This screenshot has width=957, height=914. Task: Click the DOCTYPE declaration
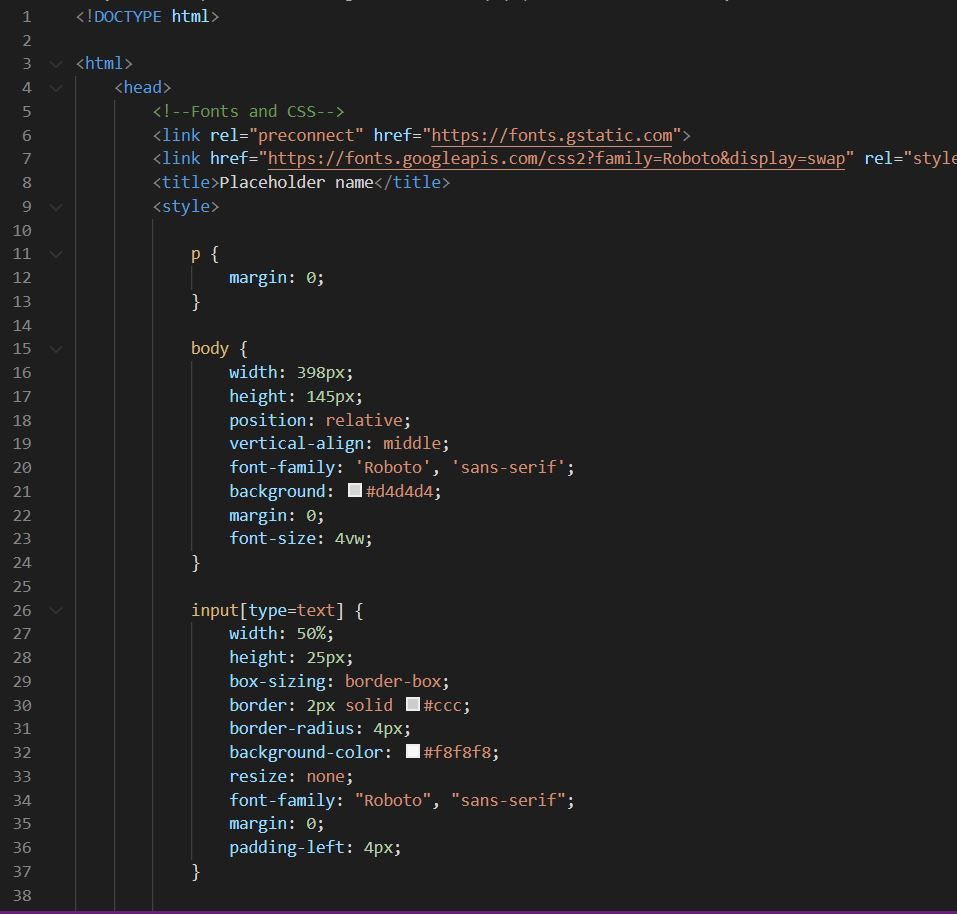click(147, 16)
